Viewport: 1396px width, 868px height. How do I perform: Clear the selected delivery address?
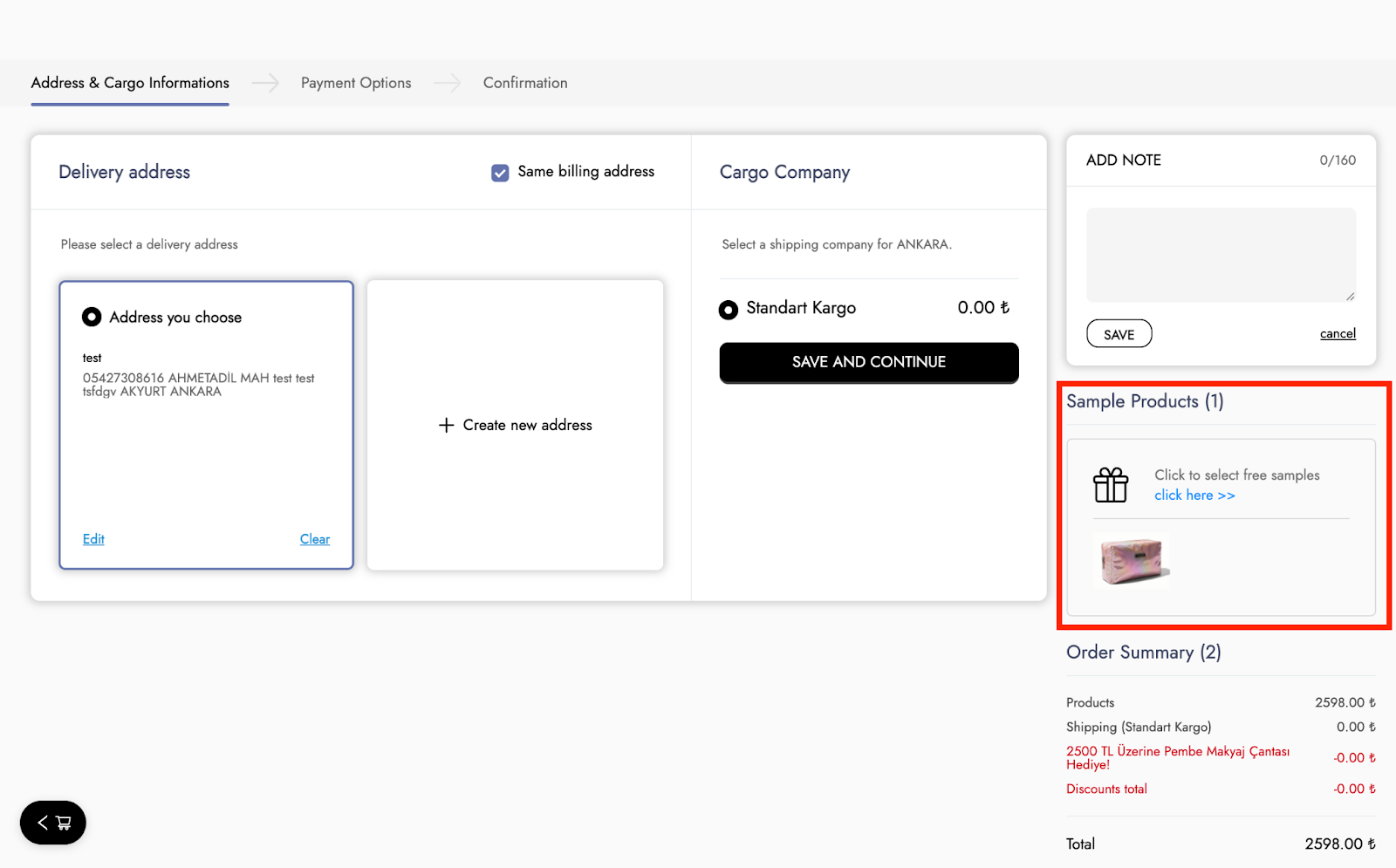315,539
